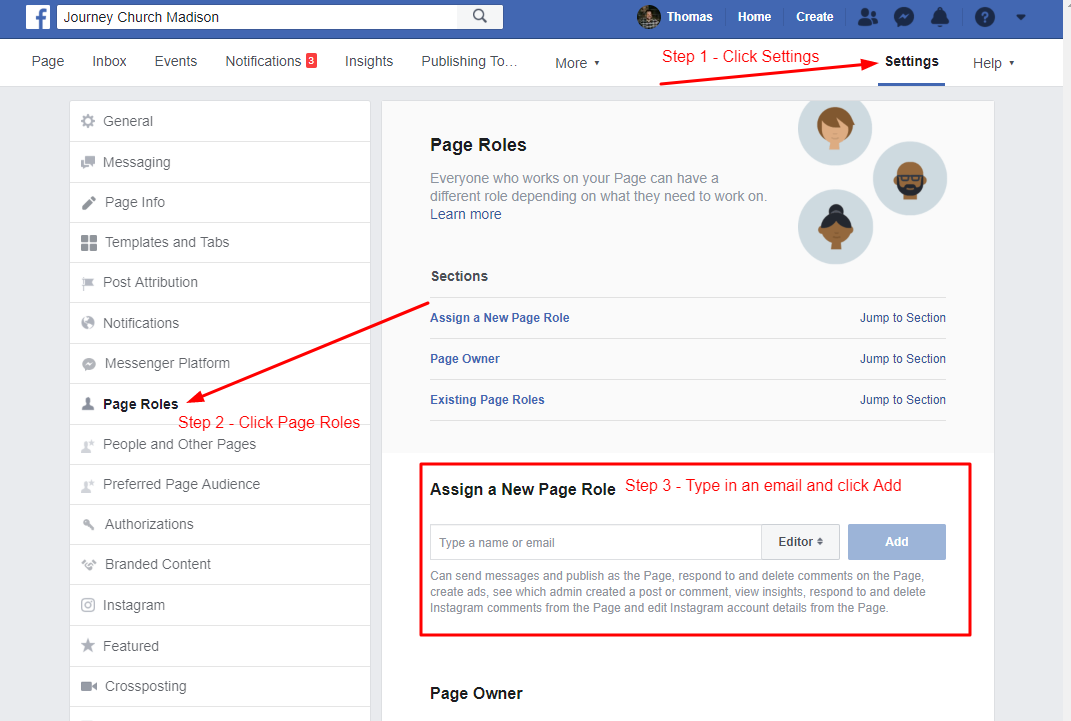Open the Editor role dropdown
This screenshot has width=1071, height=721.
click(800, 541)
